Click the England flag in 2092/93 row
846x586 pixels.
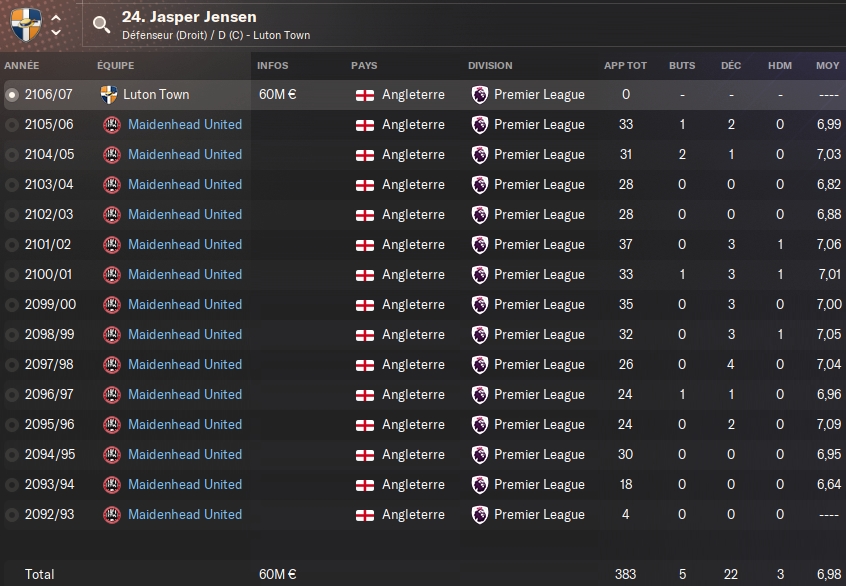(365, 515)
